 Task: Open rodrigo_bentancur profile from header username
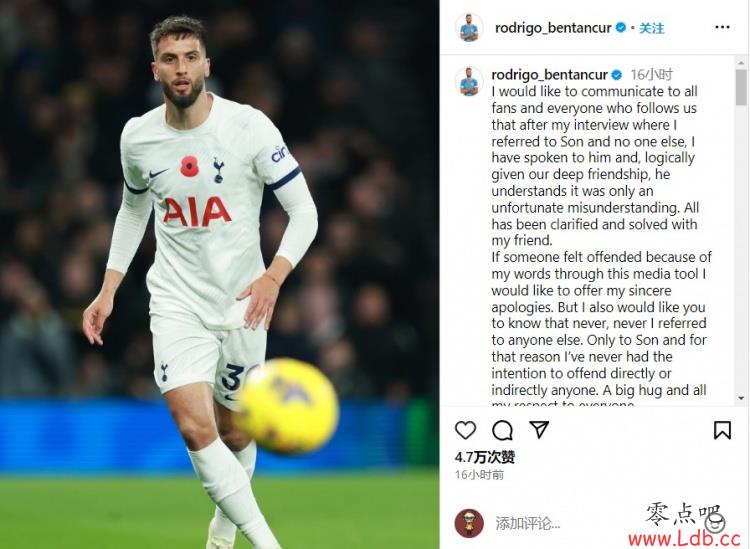click(553, 28)
